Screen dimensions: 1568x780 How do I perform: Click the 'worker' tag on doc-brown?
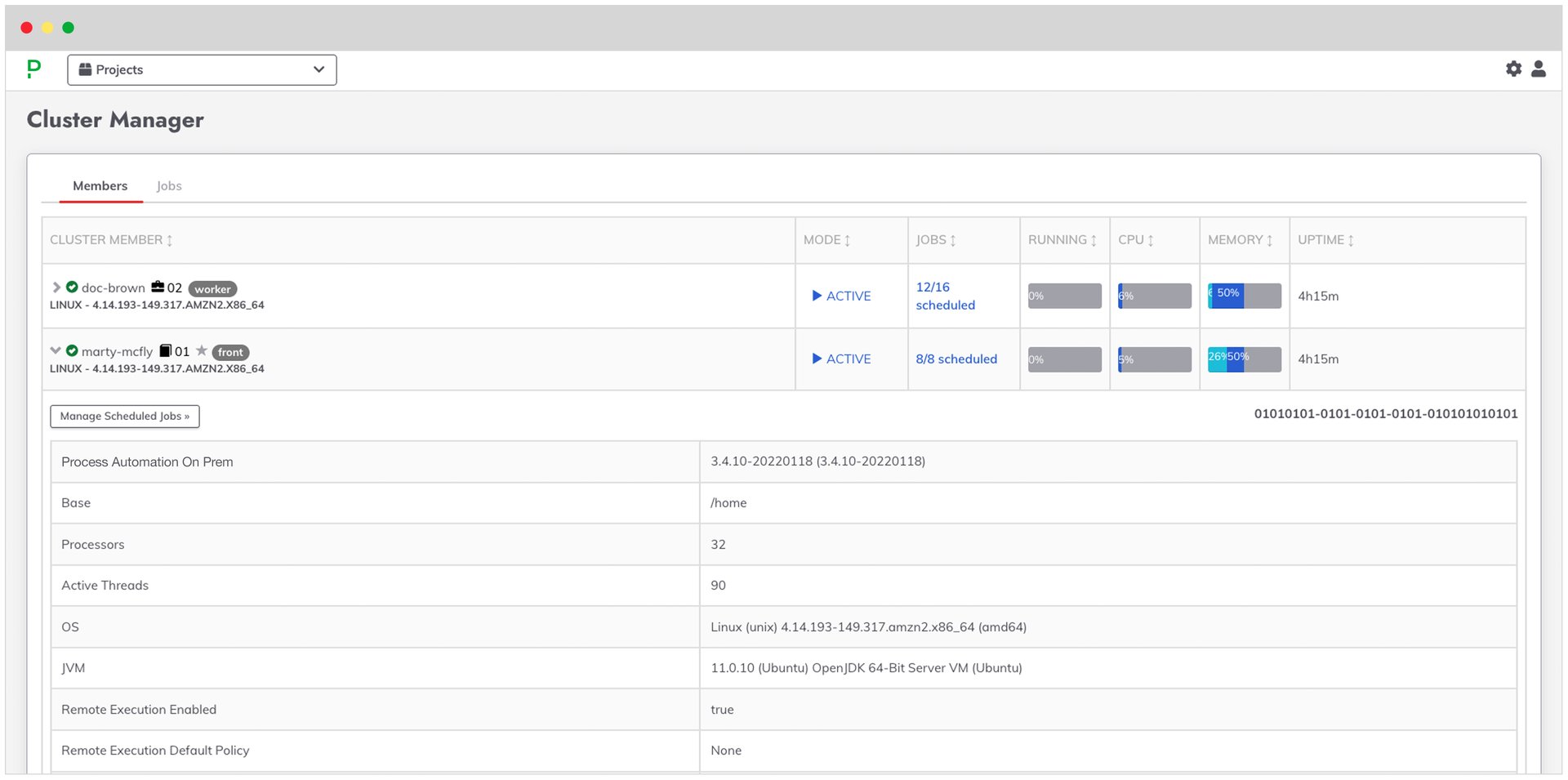212,288
